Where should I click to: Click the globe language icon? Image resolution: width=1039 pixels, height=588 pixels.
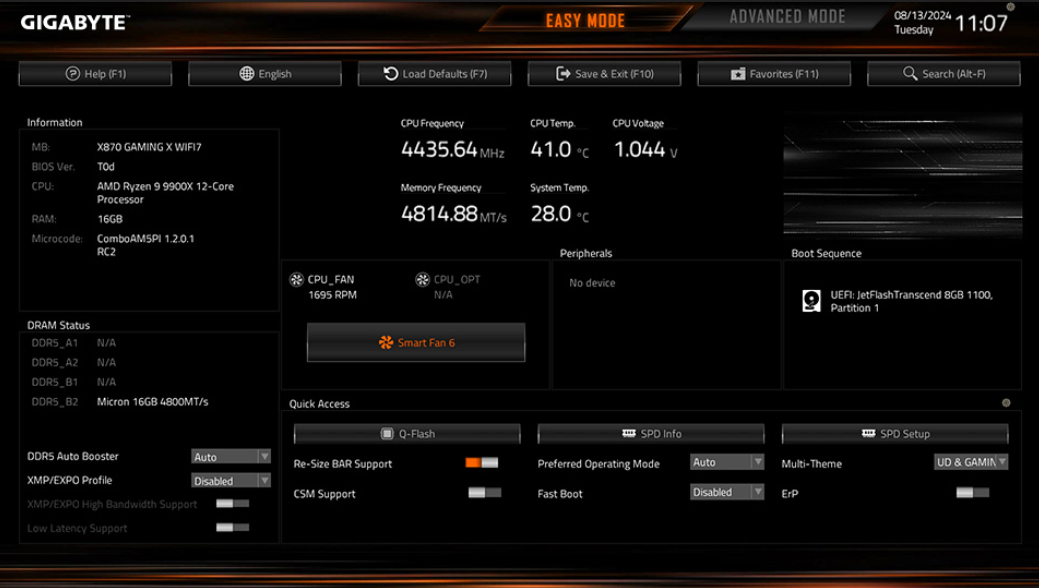[x=246, y=74]
